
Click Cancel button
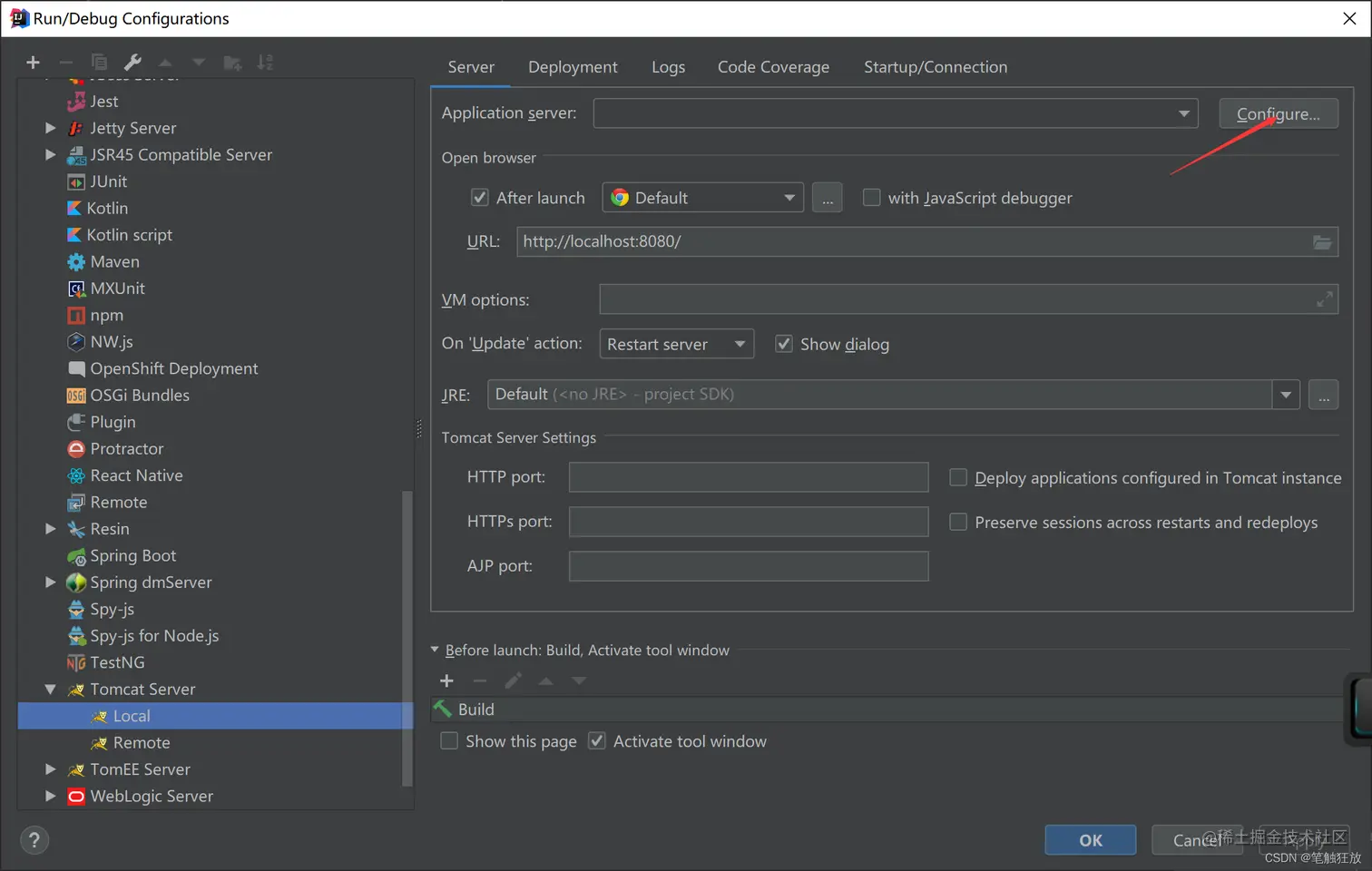tap(1197, 840)
